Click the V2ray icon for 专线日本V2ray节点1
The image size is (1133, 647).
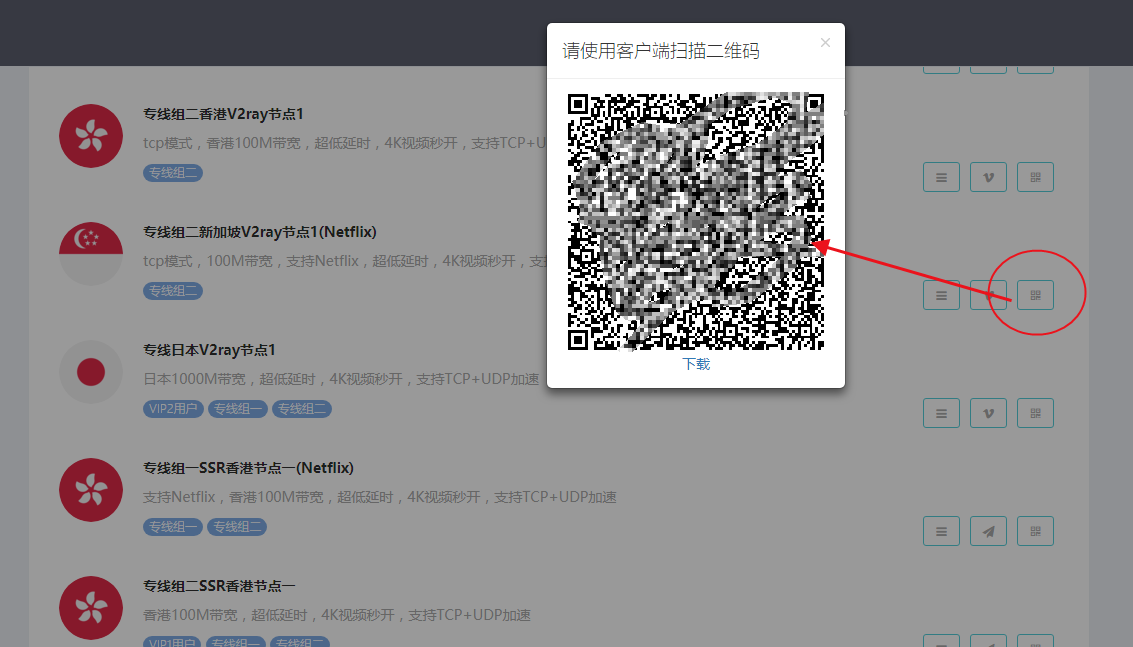(x=988, y=413)
